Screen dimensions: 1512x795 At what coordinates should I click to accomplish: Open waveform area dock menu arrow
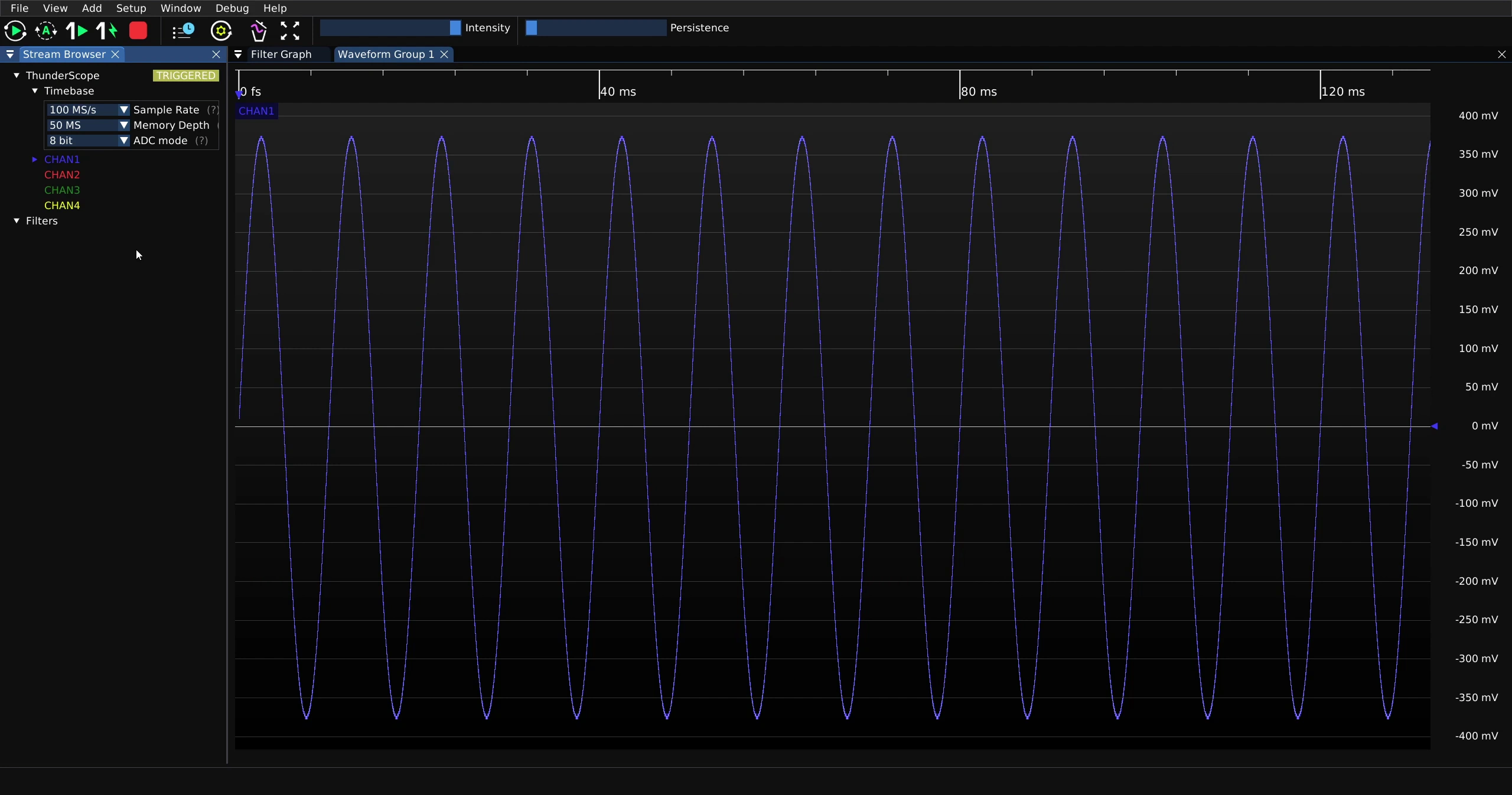click(x=238, y=54)
